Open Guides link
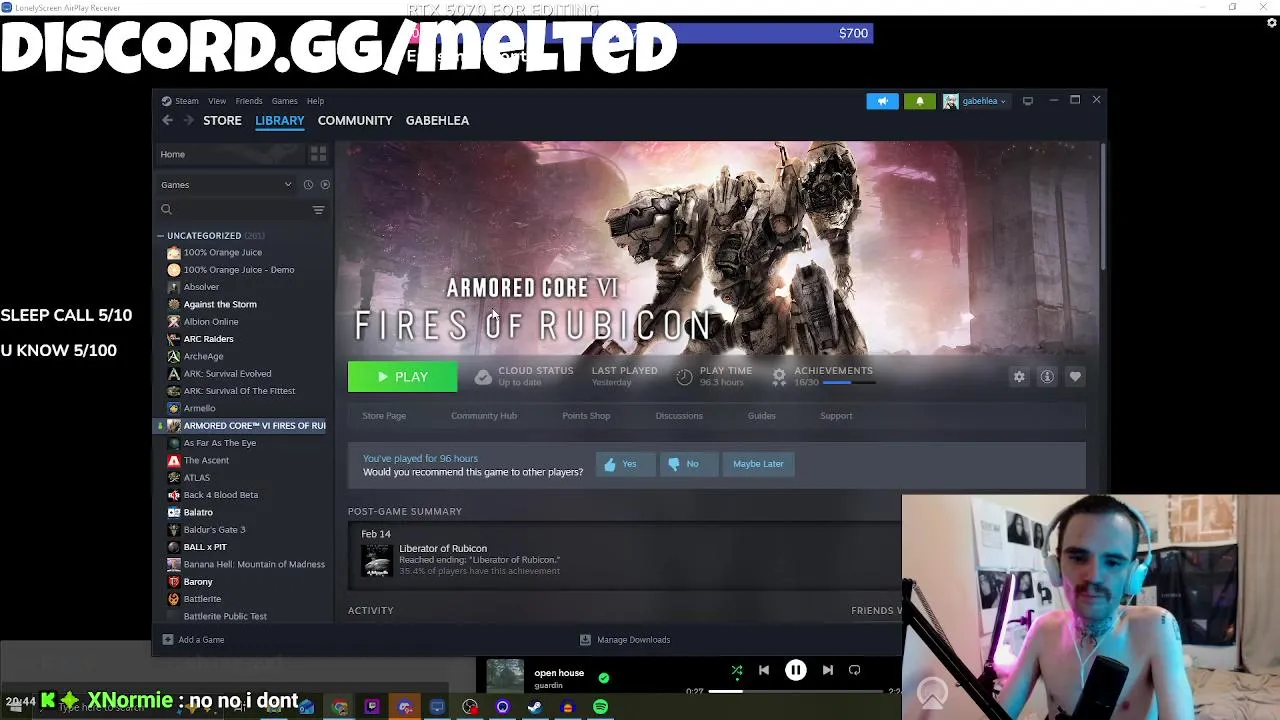Viewport: 1280px width, 720px height. pyautogui.click(x=762, y=416)
